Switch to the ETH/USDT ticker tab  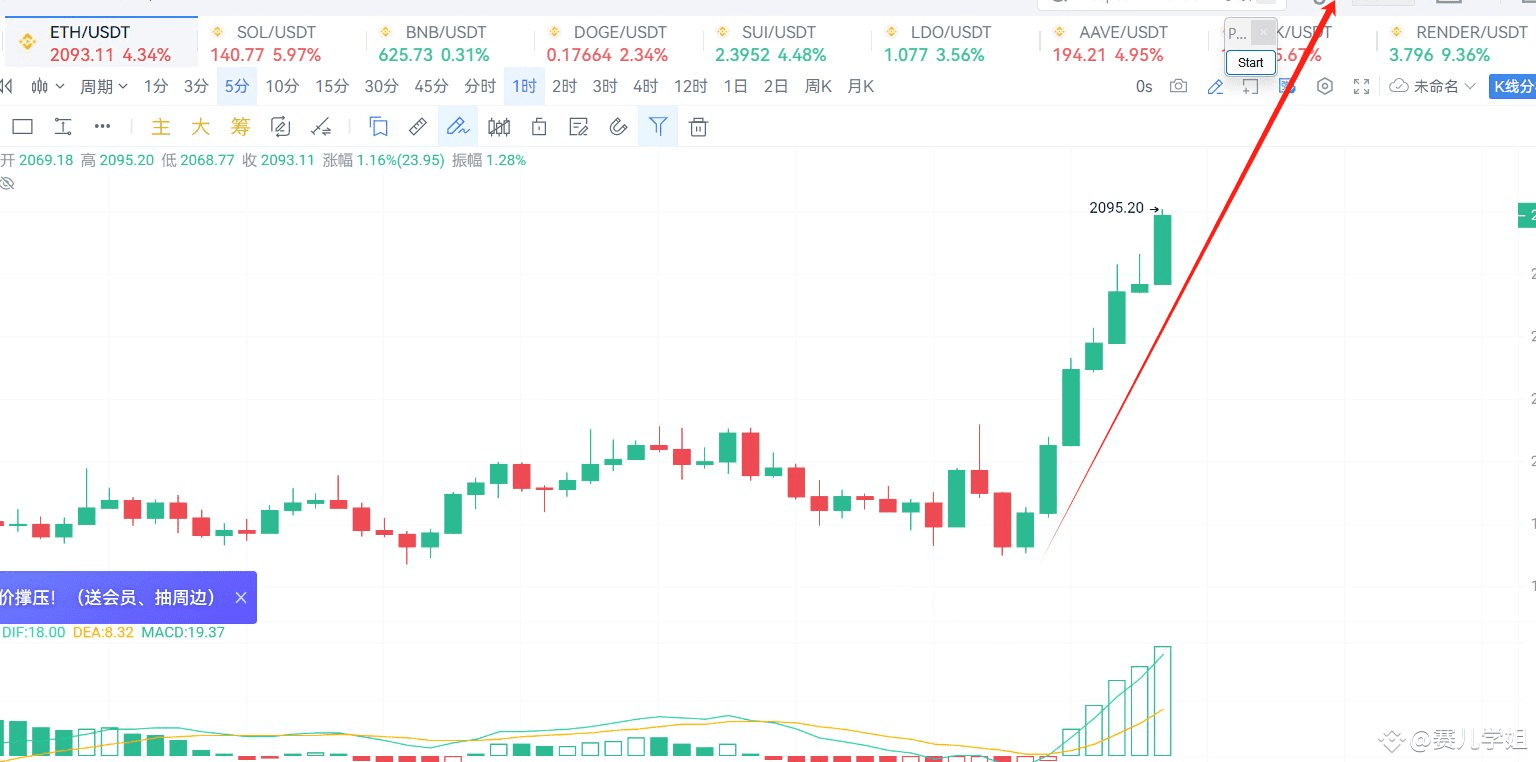[x=99, y=43]
